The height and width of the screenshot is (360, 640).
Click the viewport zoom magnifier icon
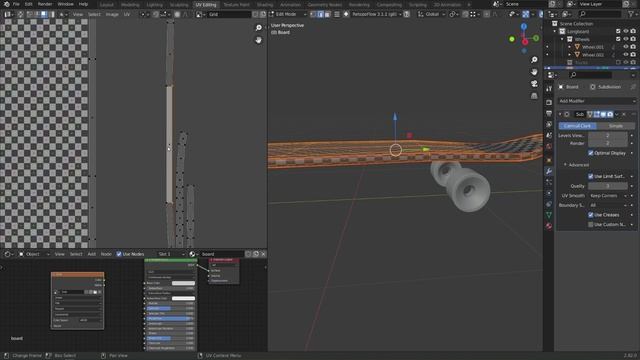534,60
